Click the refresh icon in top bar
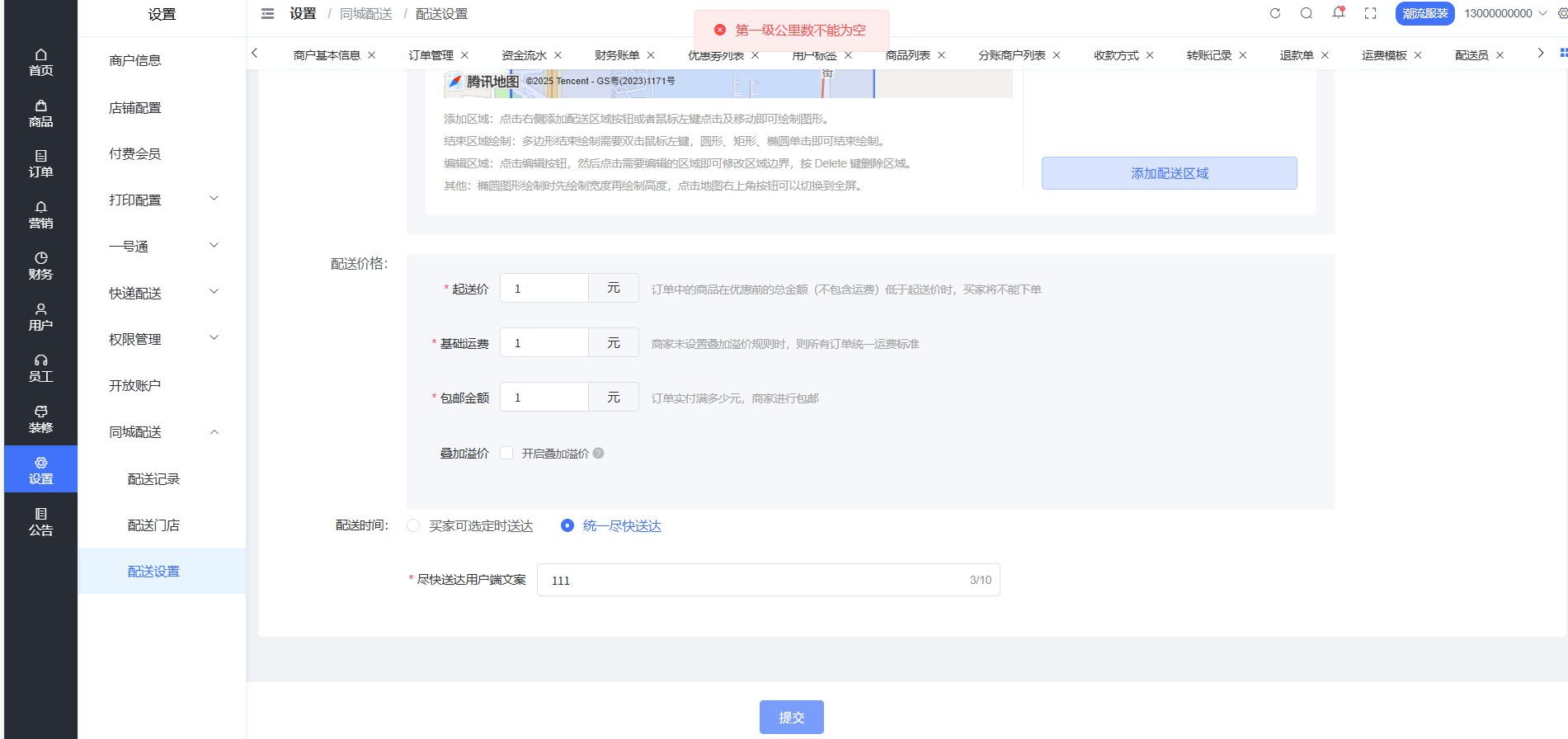Screen dimensions: 1568x739 pos(1275,13)
